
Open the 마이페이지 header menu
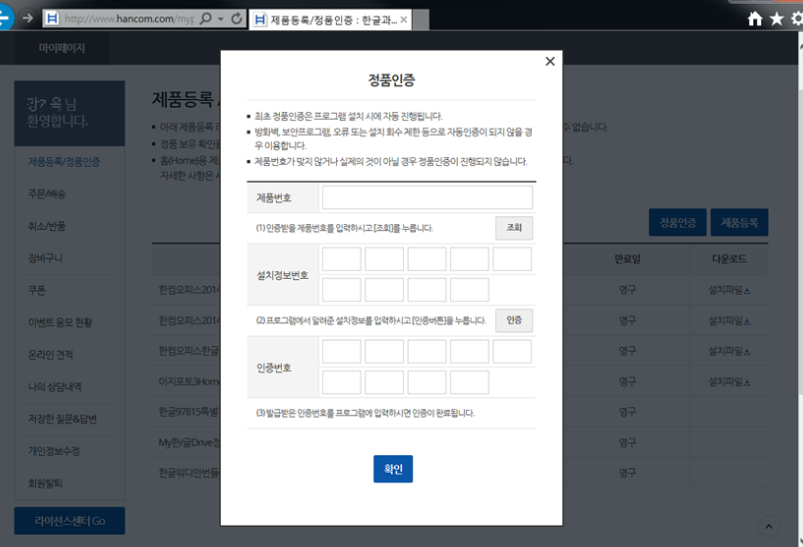point(61,48)
